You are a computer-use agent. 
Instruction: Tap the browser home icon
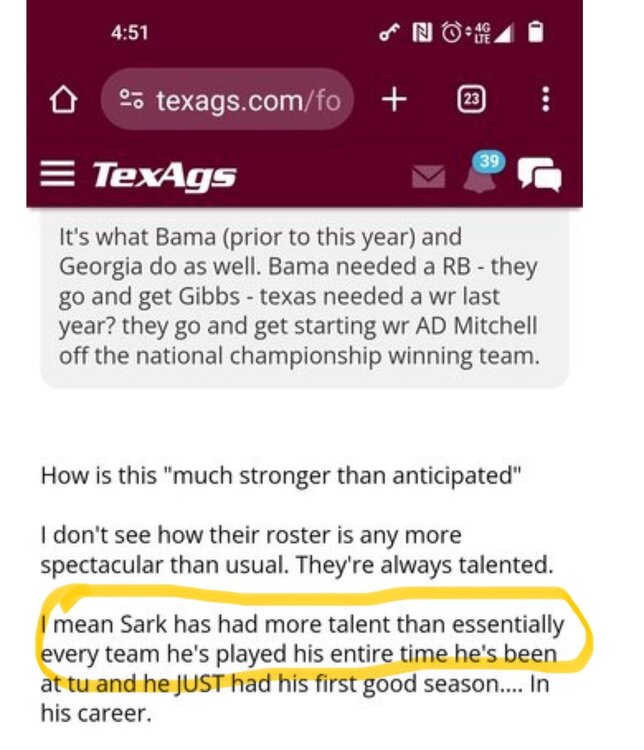click(x=65, y=101)
